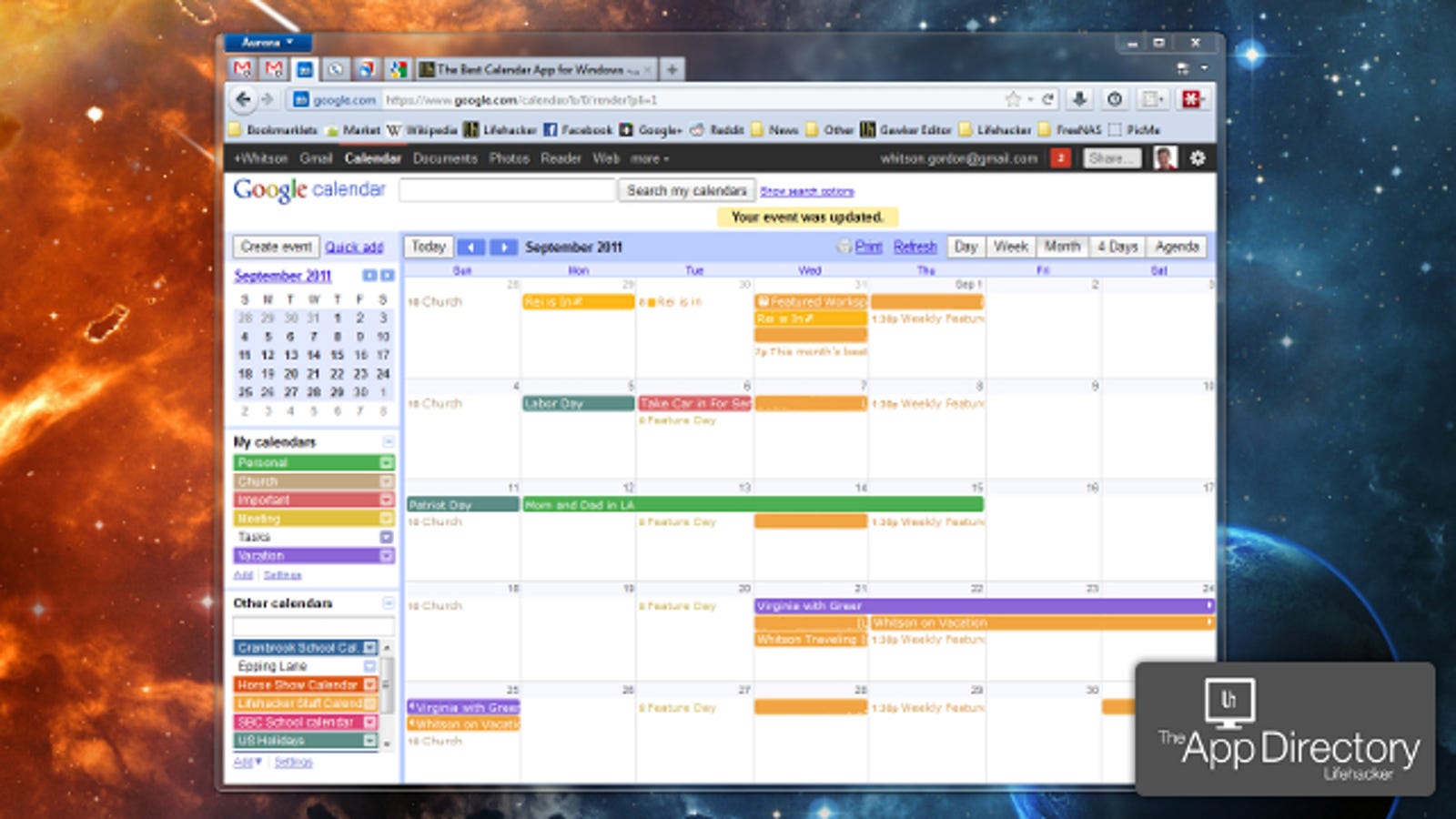
Task: Open Documents from the Google bar
Action: 445,158
